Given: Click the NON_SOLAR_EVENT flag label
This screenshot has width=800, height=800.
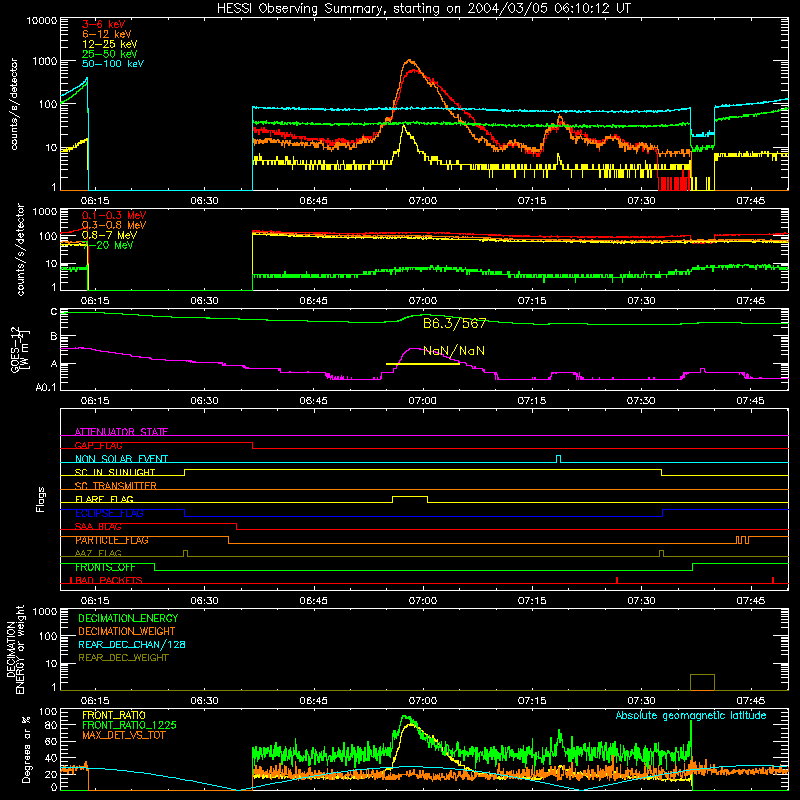Looking at the screenshot, I should pos(121,459).
